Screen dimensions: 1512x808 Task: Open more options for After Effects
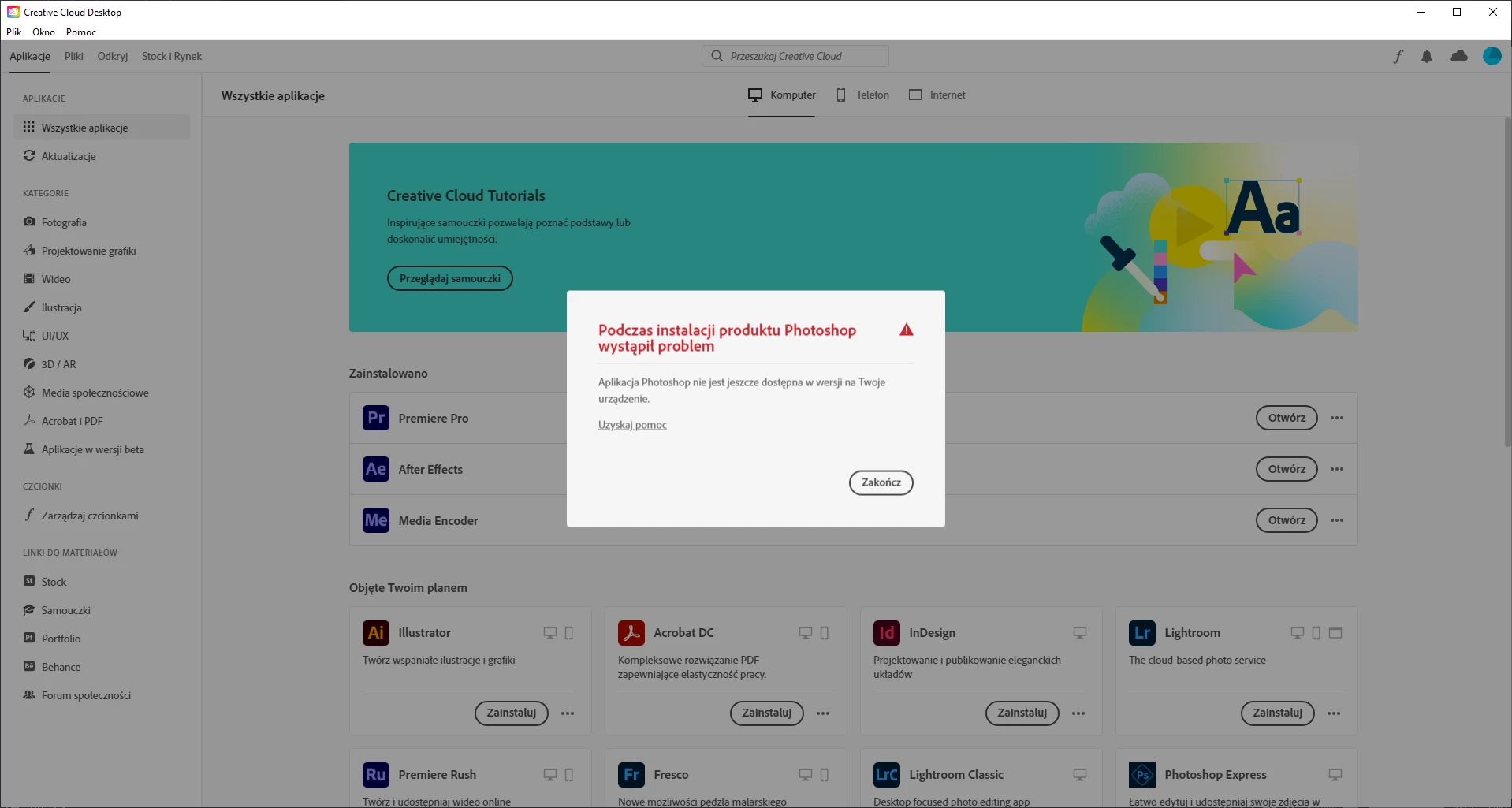pos(1337,469)
